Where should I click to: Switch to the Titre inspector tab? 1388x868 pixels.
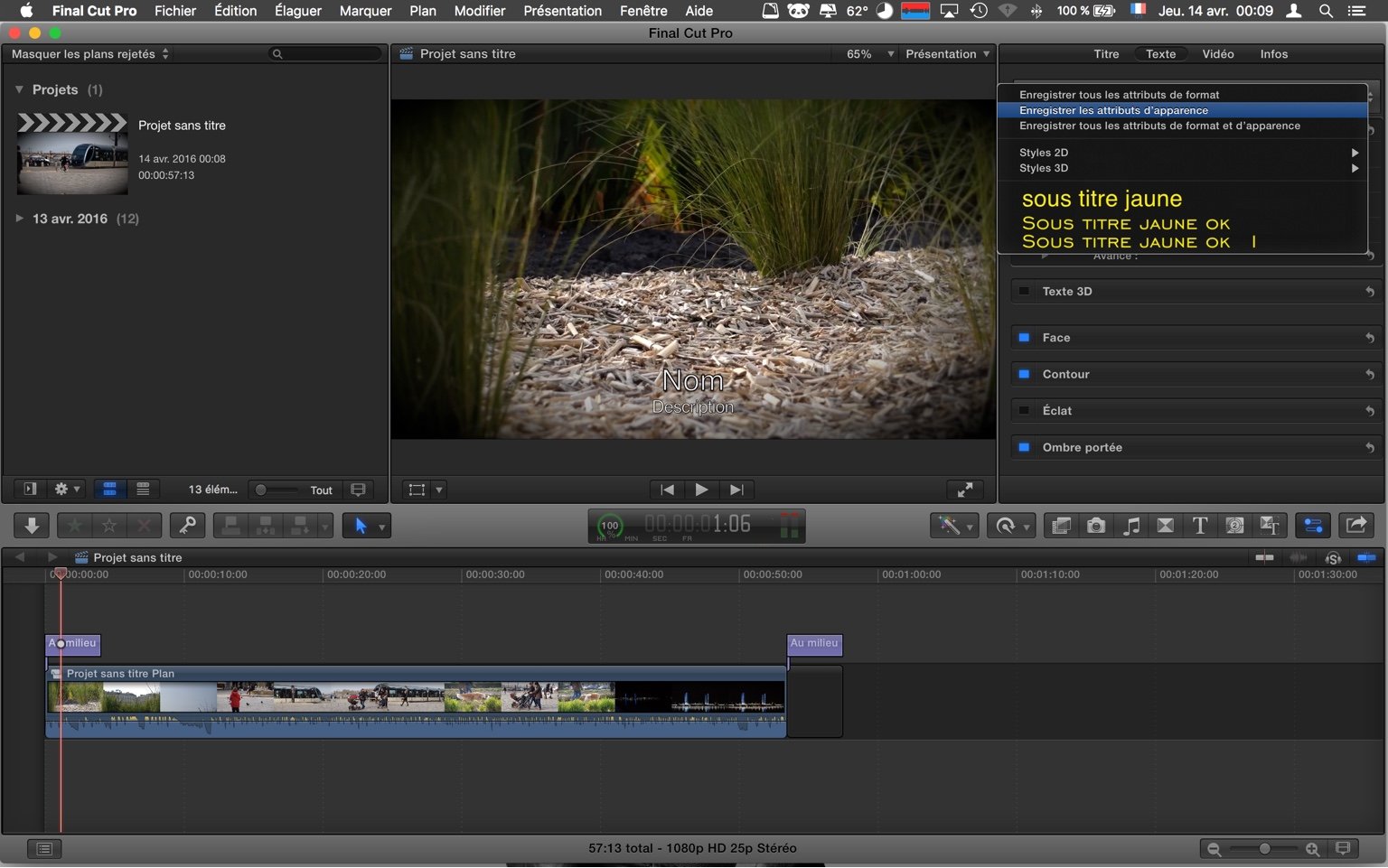click(x=1106, y=54)
